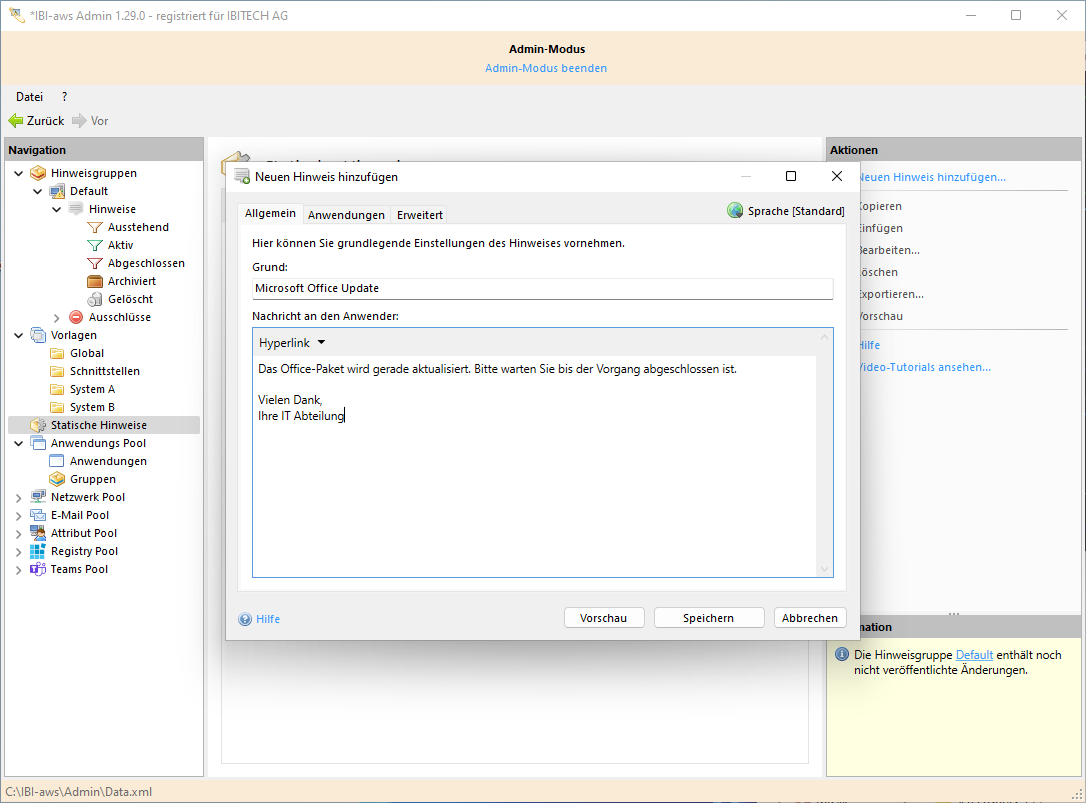Select the Archiviert box icon
1086x803 pixels.
(x=95, y=281)
